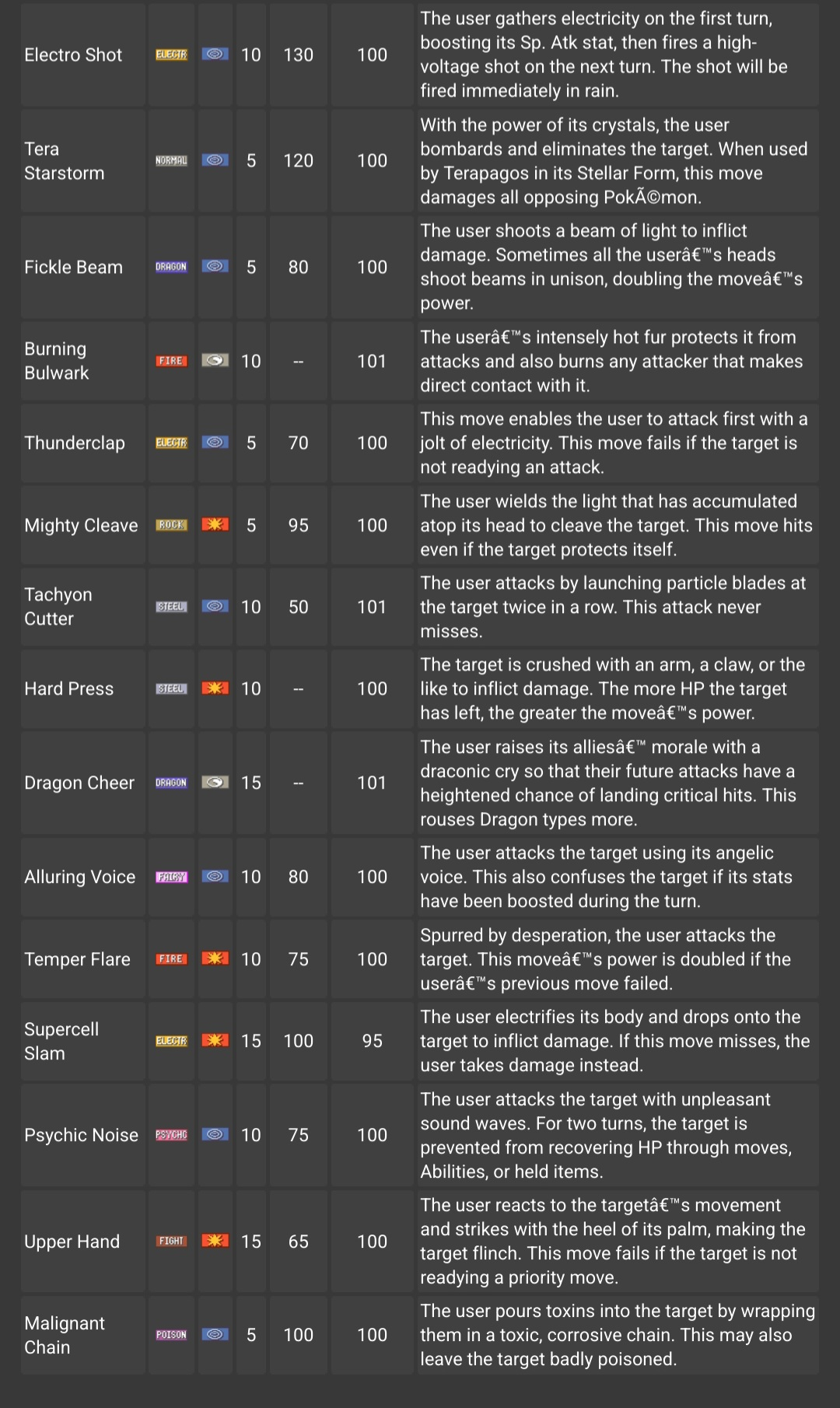The height and width of the screenshot is (1408, 840).
Task: Click the Fairy type icon for Alluring Voice
Action: point(171,877)
